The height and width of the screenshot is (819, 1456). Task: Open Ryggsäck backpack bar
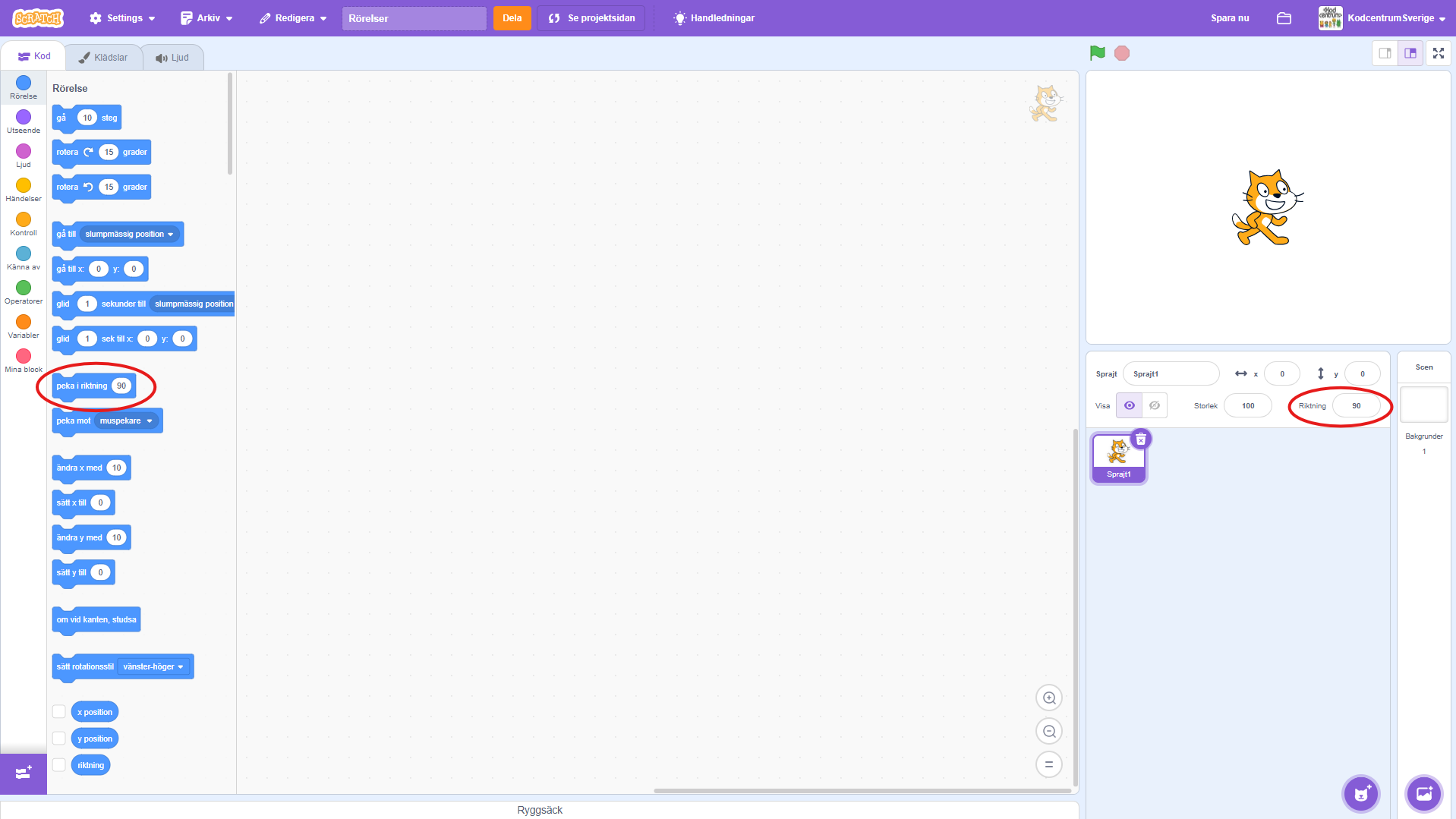540,810
